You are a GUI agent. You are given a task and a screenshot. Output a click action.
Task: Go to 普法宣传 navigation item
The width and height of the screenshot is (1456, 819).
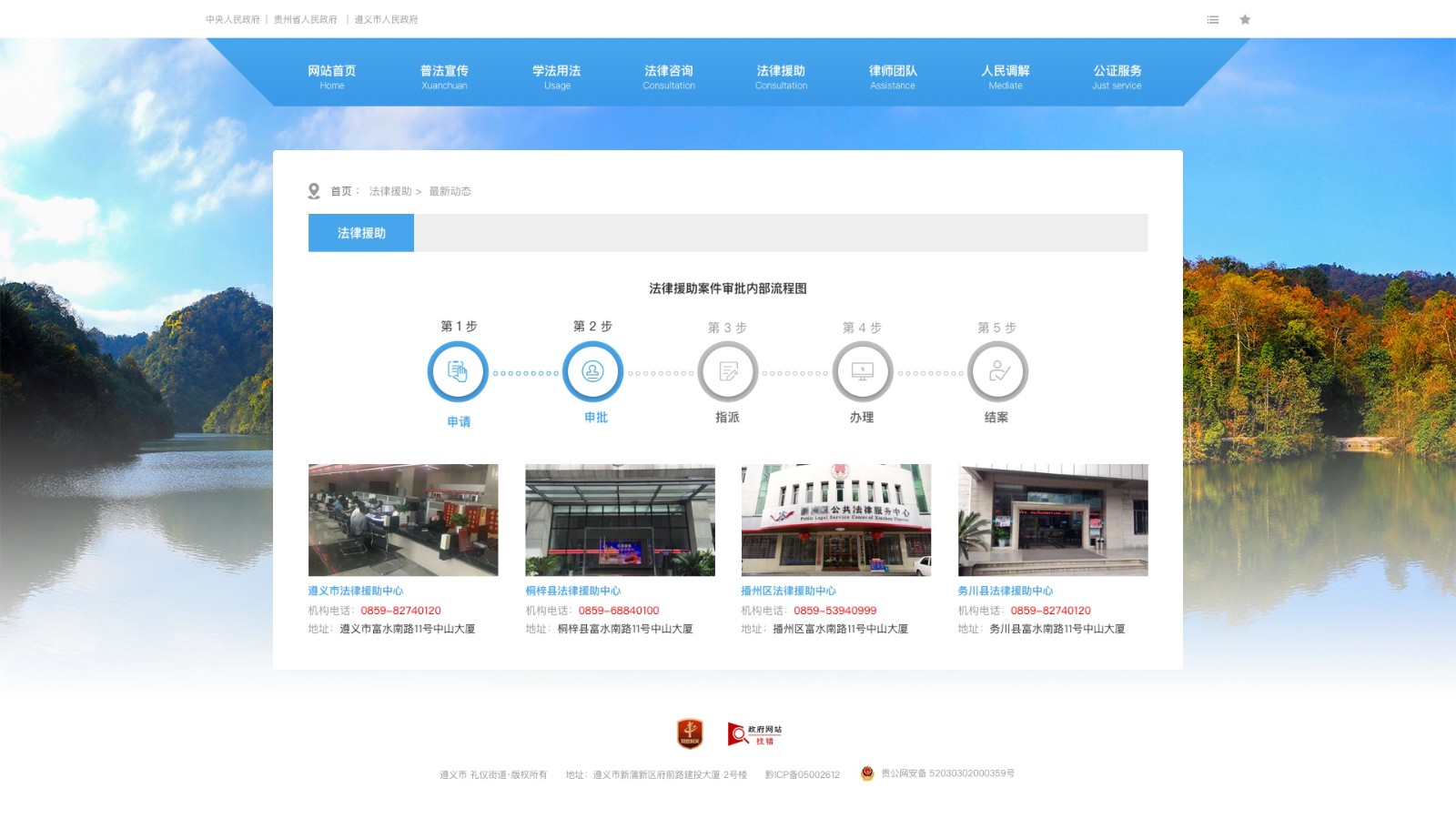(x=444, y=76)
